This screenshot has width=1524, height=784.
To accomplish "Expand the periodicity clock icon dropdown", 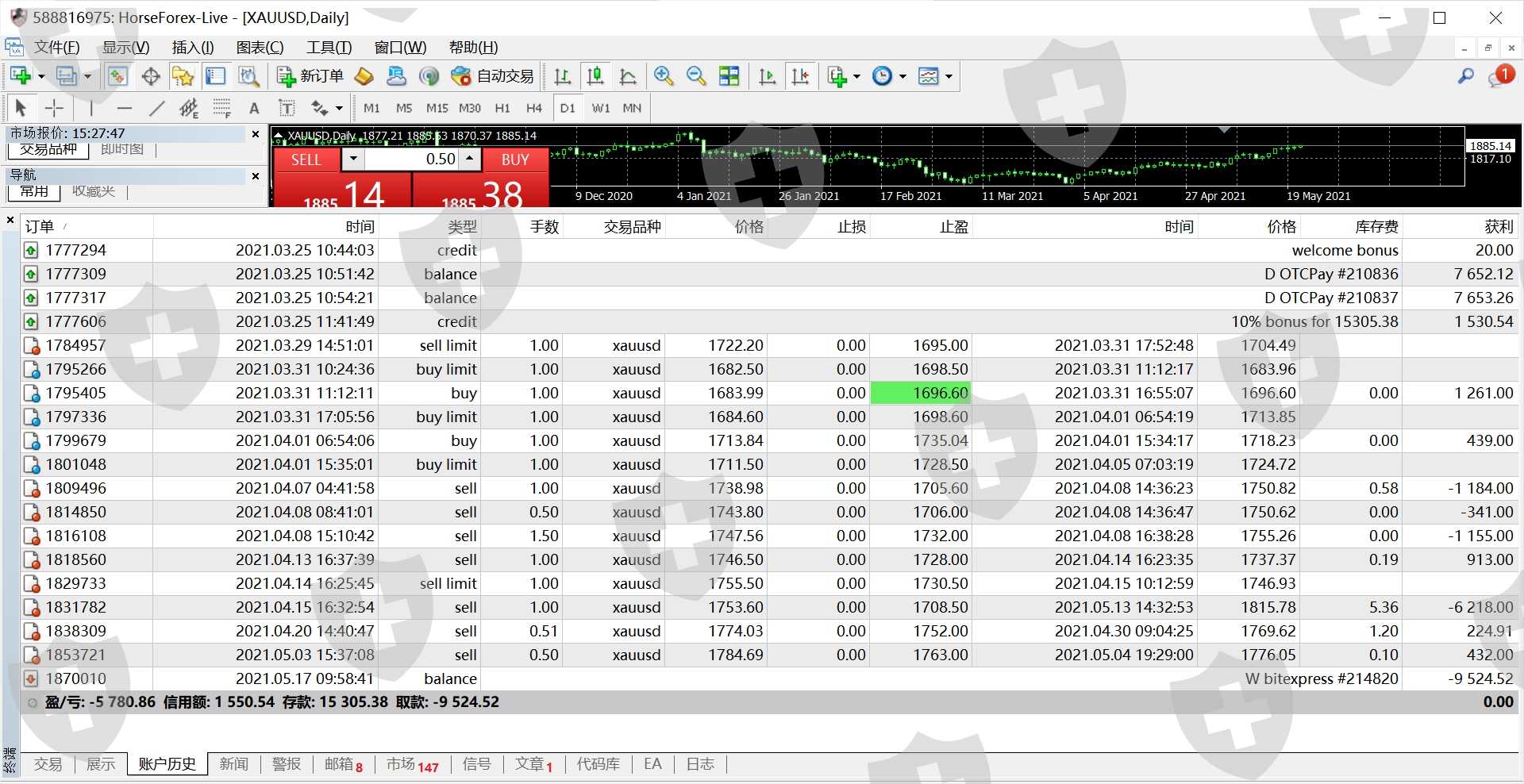I will [x=902, y=77].
